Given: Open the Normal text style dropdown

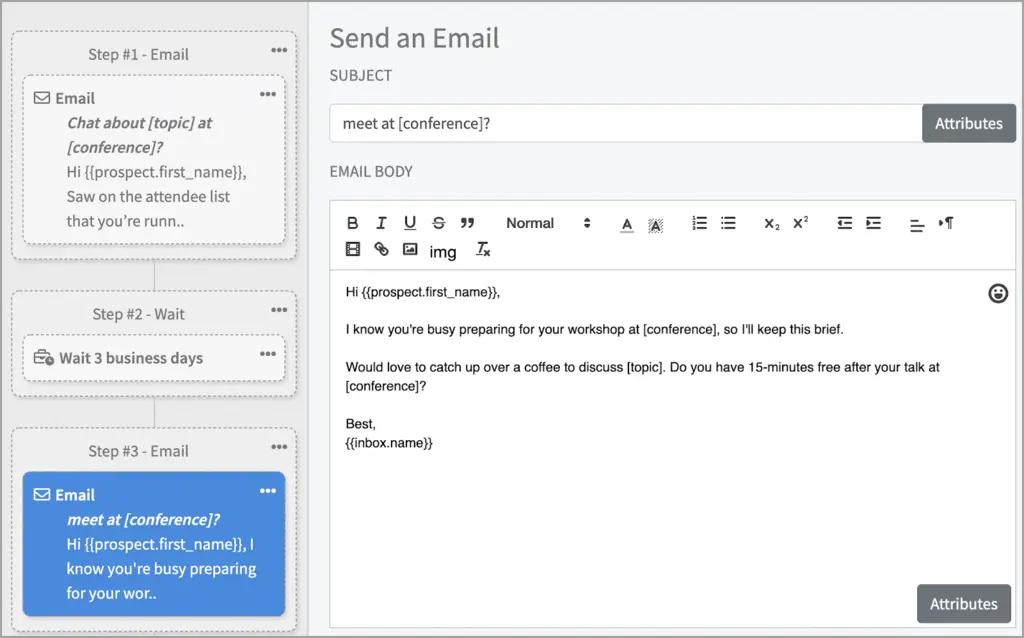Looking at the screenshot, I should pos(548,223).
